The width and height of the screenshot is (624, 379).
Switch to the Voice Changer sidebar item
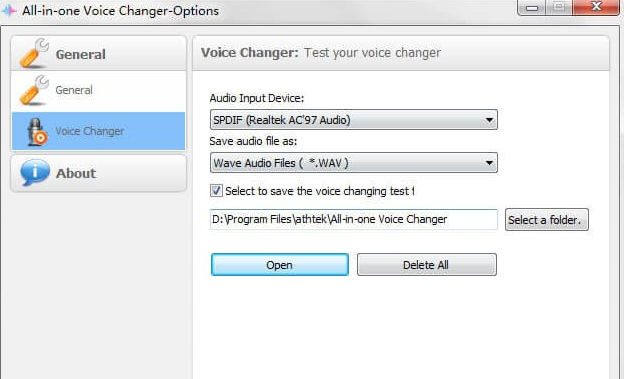click(99, 131)
